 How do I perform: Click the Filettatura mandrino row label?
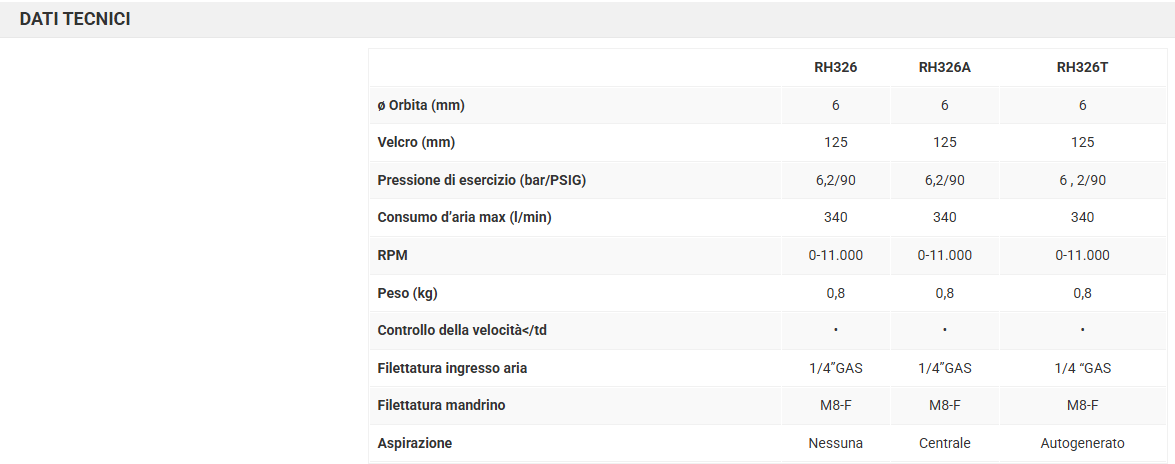coord(441,405)
